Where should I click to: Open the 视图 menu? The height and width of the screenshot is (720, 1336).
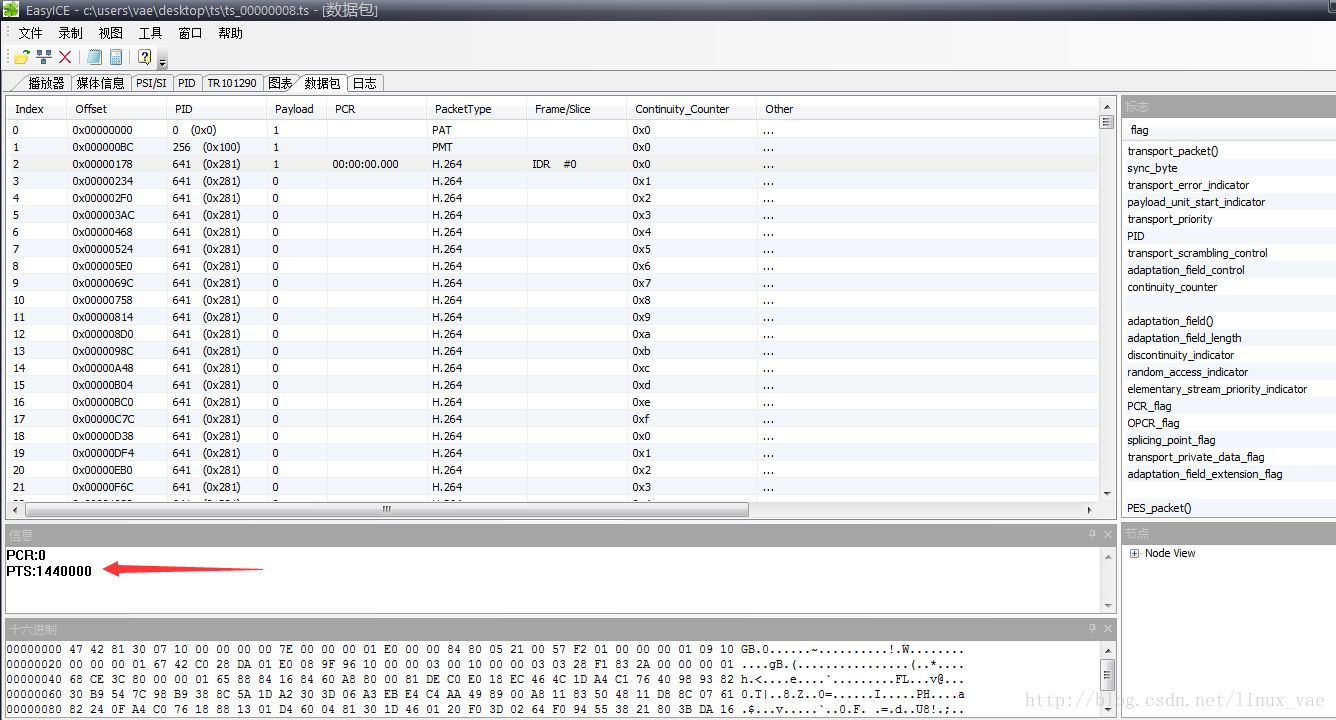pos(111,33)
